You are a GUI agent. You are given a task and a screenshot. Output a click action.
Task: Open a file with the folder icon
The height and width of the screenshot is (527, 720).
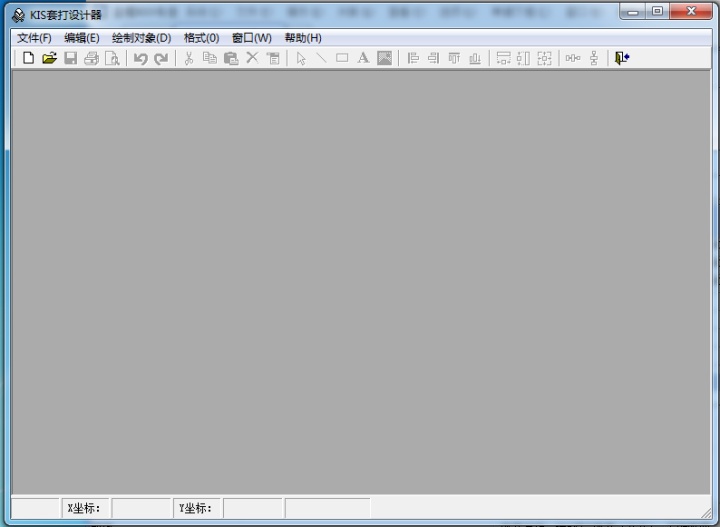coord(49,58)
